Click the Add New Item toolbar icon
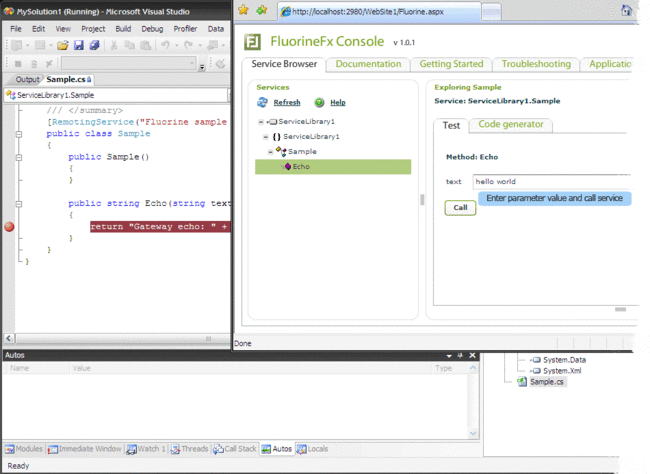The height and width of the screenshot is (474, 650). pyautogui.click(x=40, y=45)
